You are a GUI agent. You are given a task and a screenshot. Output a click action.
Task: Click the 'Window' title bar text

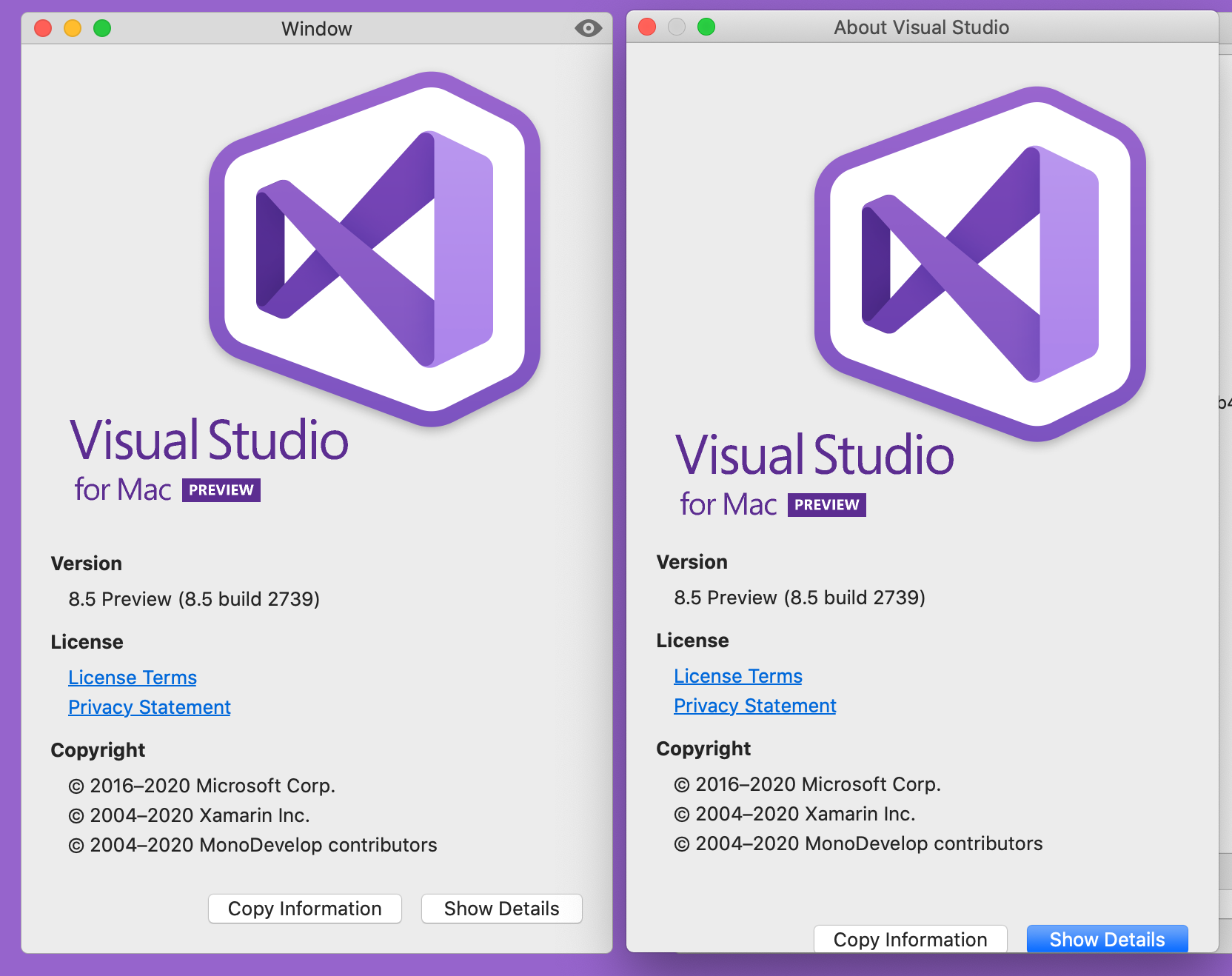pyautogui.click(x=317, y=29)
